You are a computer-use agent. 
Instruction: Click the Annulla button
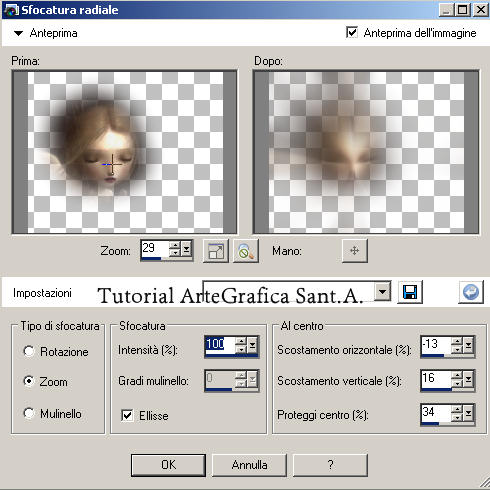tap(249, 465)
